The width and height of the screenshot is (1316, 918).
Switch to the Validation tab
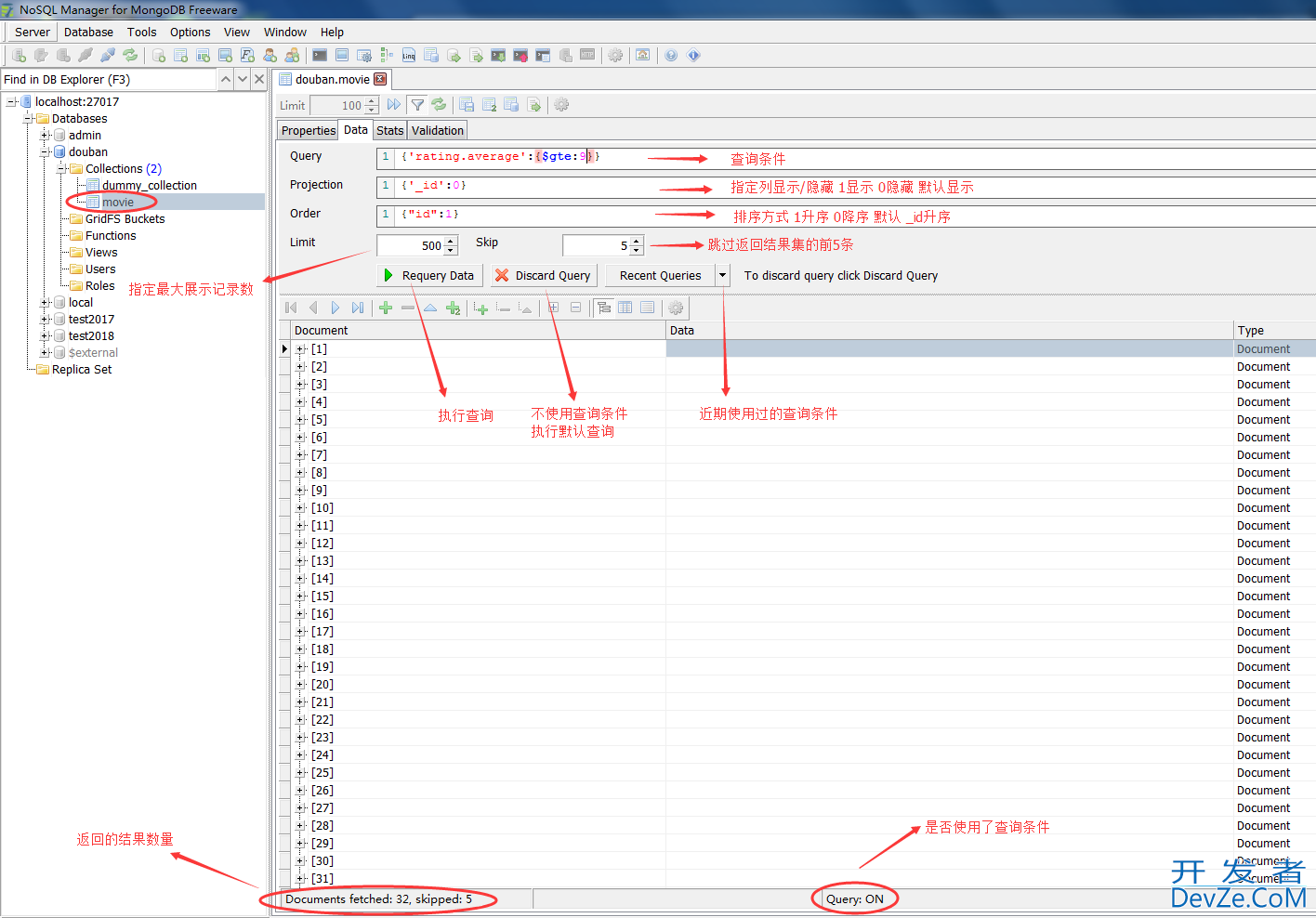point(438,131)
